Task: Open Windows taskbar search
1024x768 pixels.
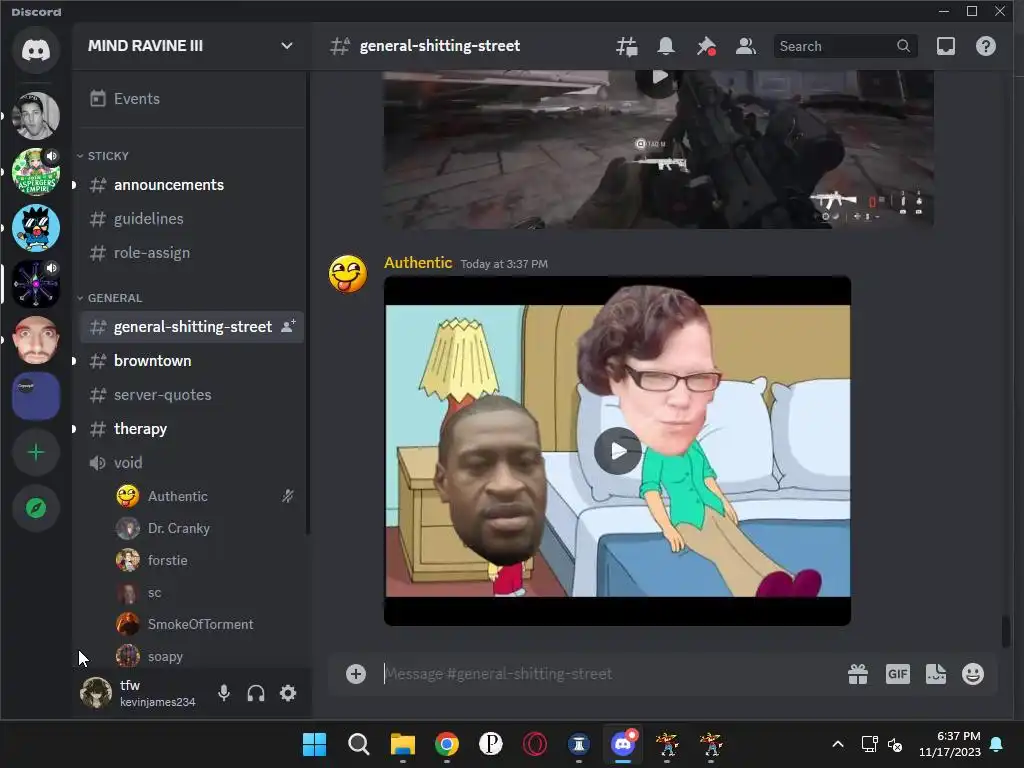Action: tap(359, 744)
